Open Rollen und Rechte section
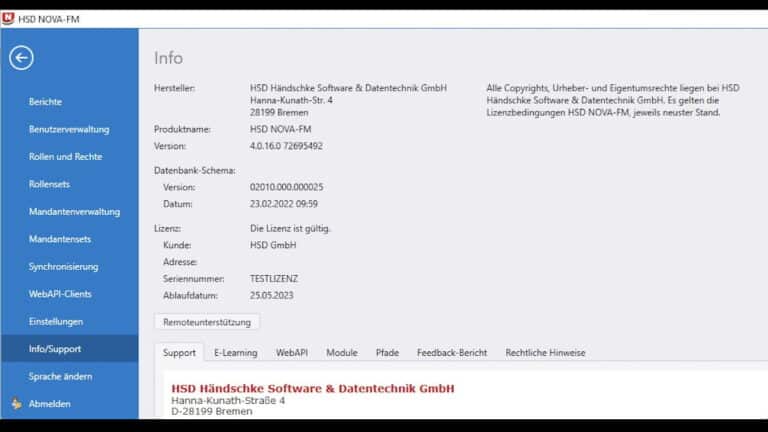The width and height of the screenshot is (768, 432). coord(65,157)
